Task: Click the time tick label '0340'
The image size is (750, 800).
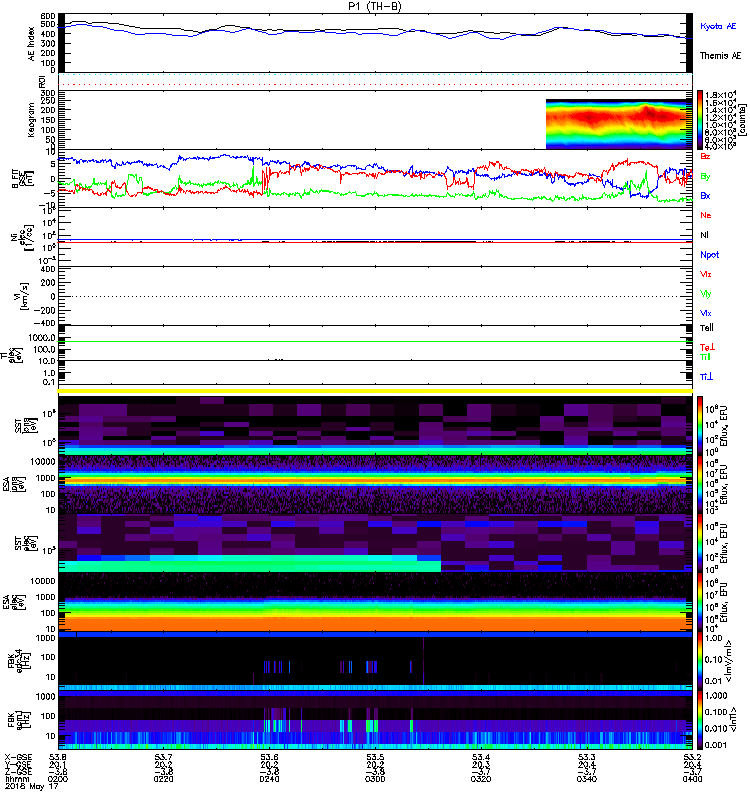Action: coord(587,779)
